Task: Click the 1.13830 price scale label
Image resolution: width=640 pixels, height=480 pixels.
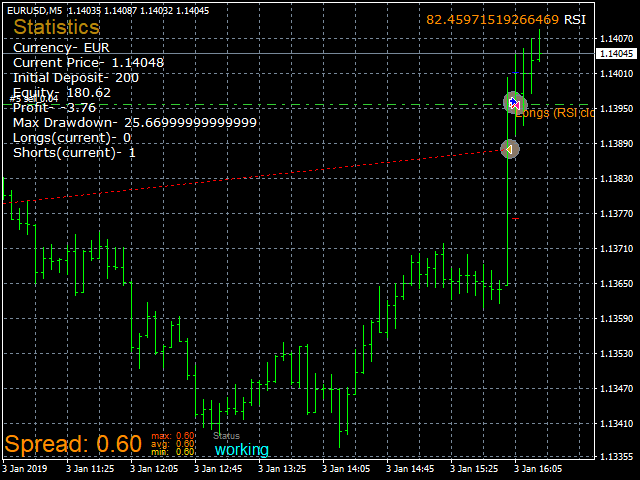Action: pyautogui.click(x=616, y=179)
